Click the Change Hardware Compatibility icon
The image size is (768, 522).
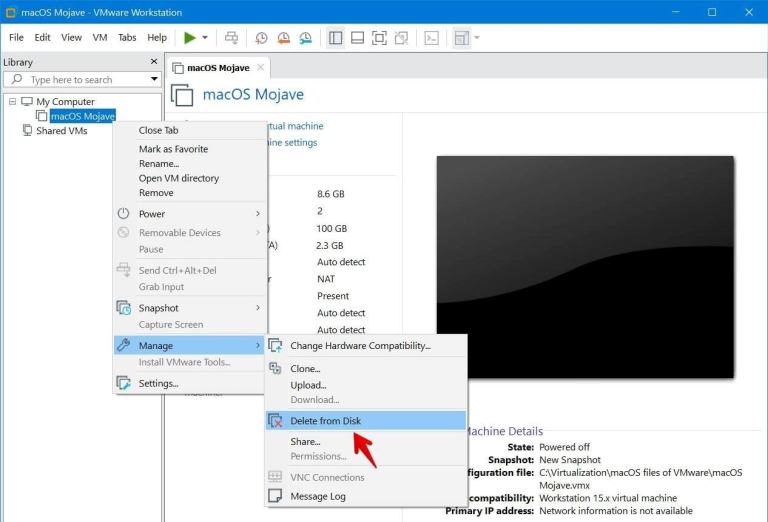coord(275,346)
